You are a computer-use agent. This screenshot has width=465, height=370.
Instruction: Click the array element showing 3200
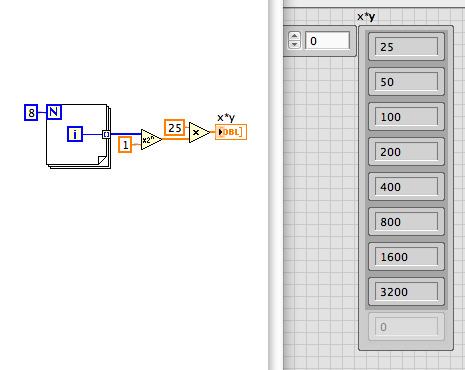pyautogui.click(x=406, y=292)
